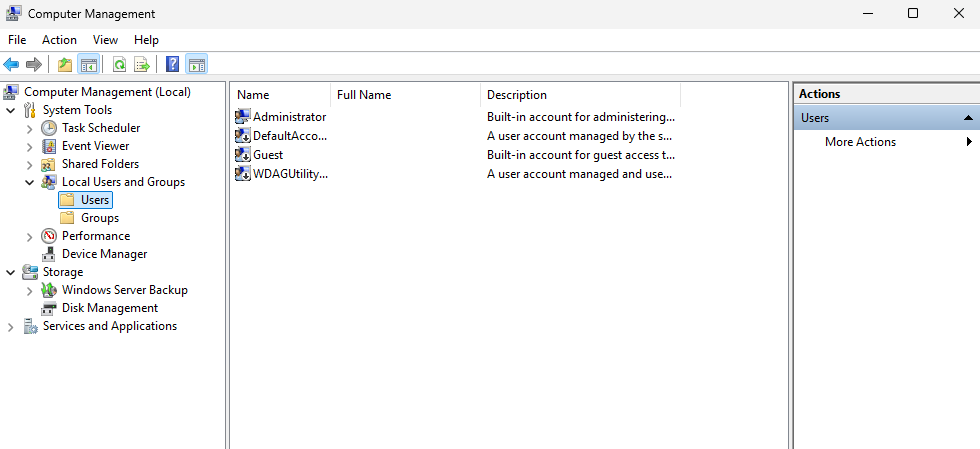Collapse the Local Users and Groups node
980x449 pixels.
click(29, 182)
